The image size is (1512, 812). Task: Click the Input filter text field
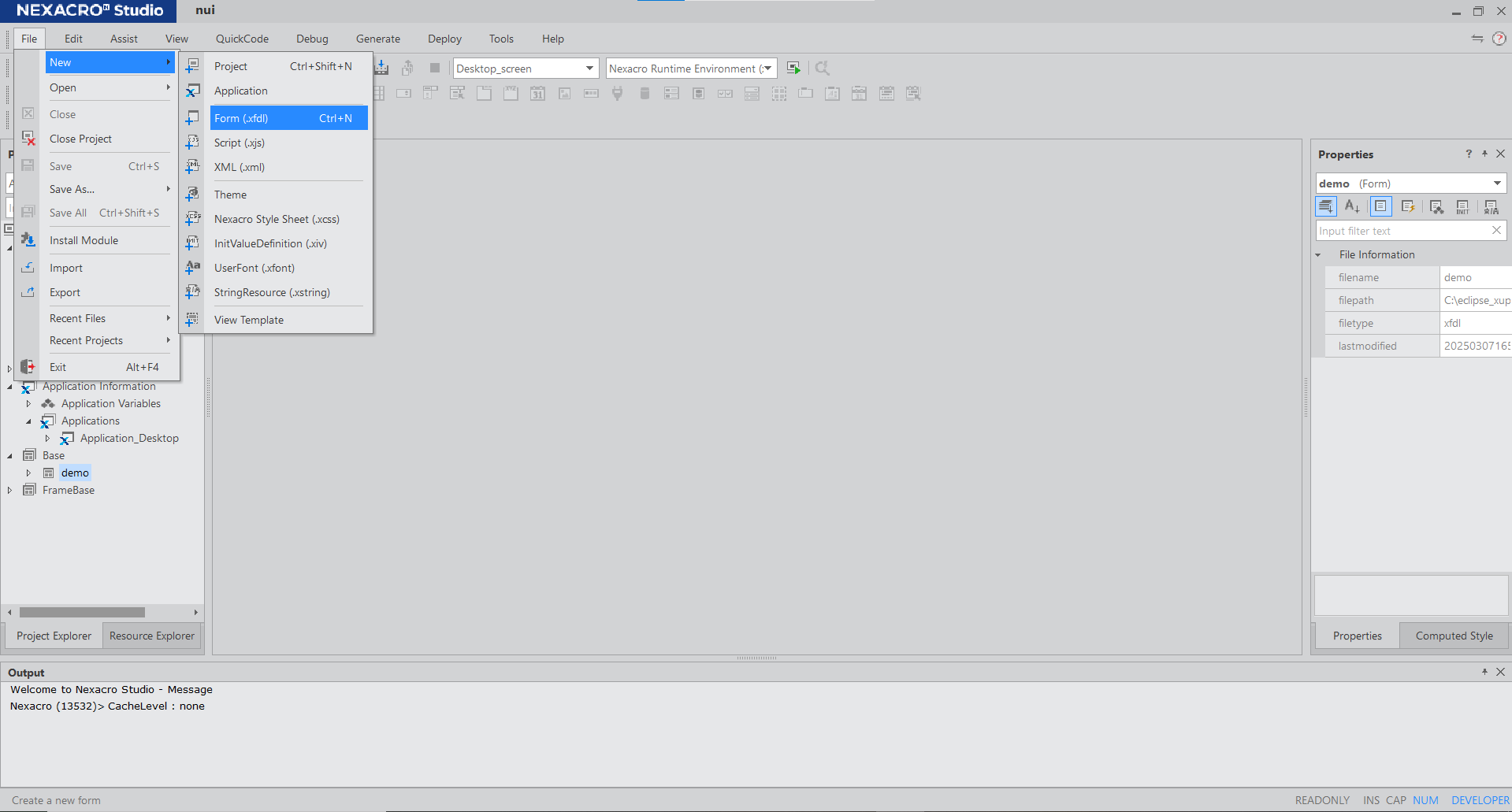(x=1402, y=231)
